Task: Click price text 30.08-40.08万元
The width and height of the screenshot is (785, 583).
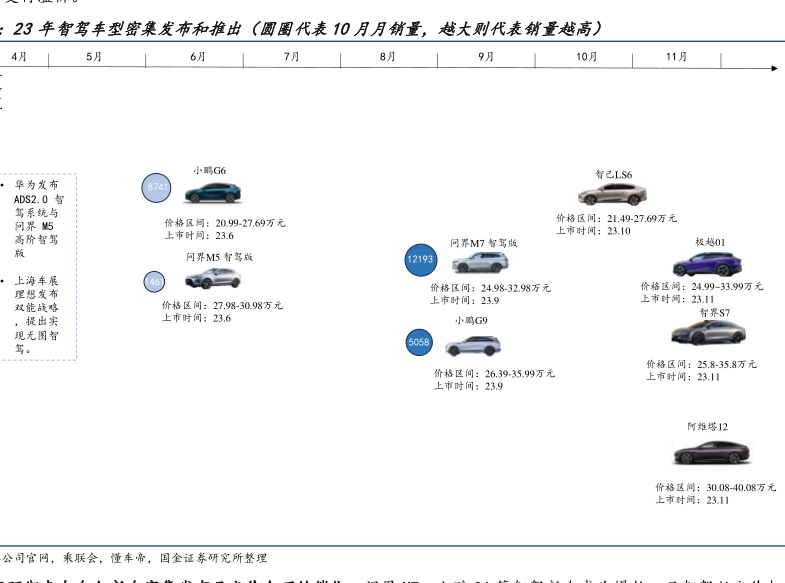Action: [x=741, y=487]
